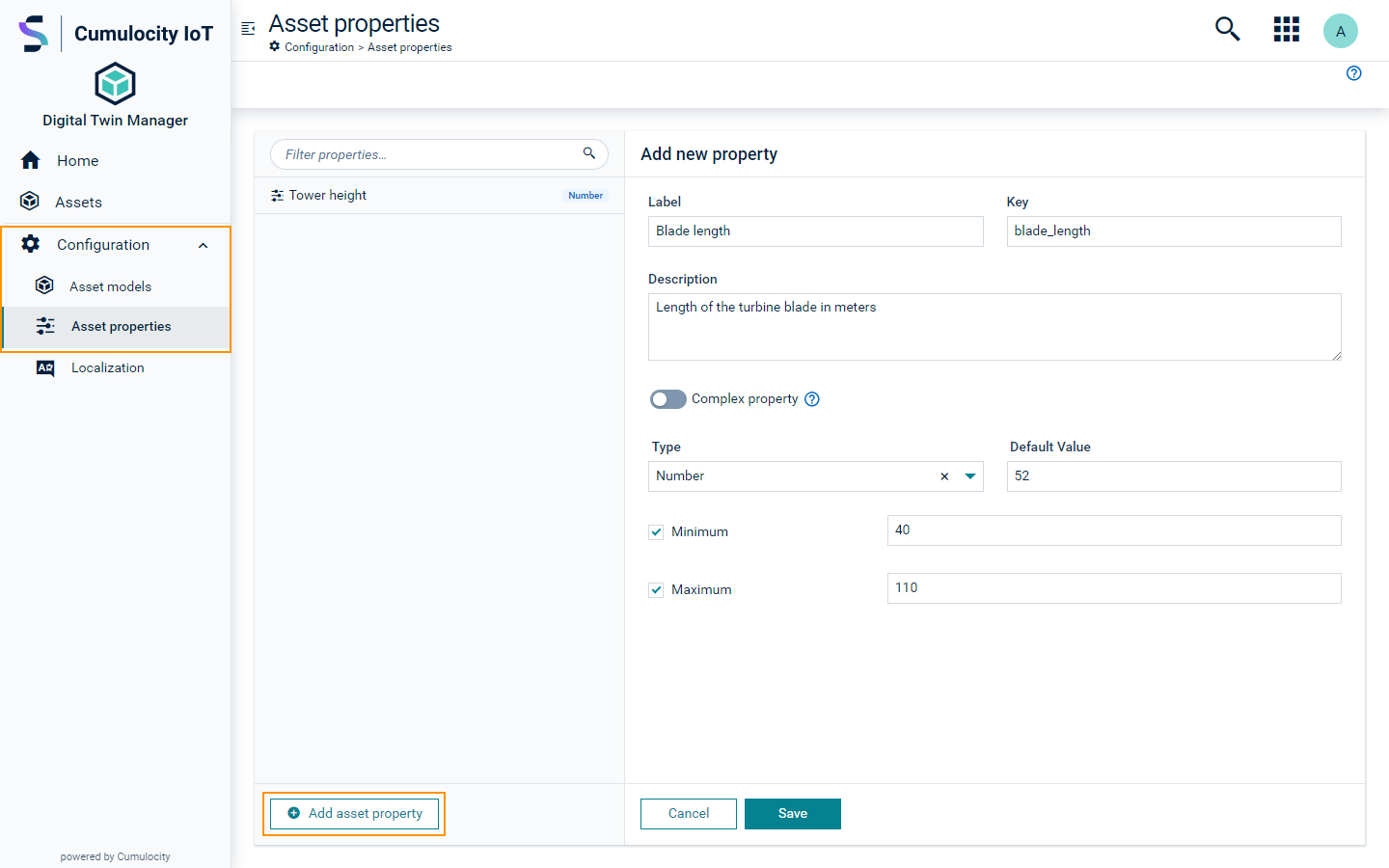
Task: Click the Description resize handle
Action: point(1336,355)
